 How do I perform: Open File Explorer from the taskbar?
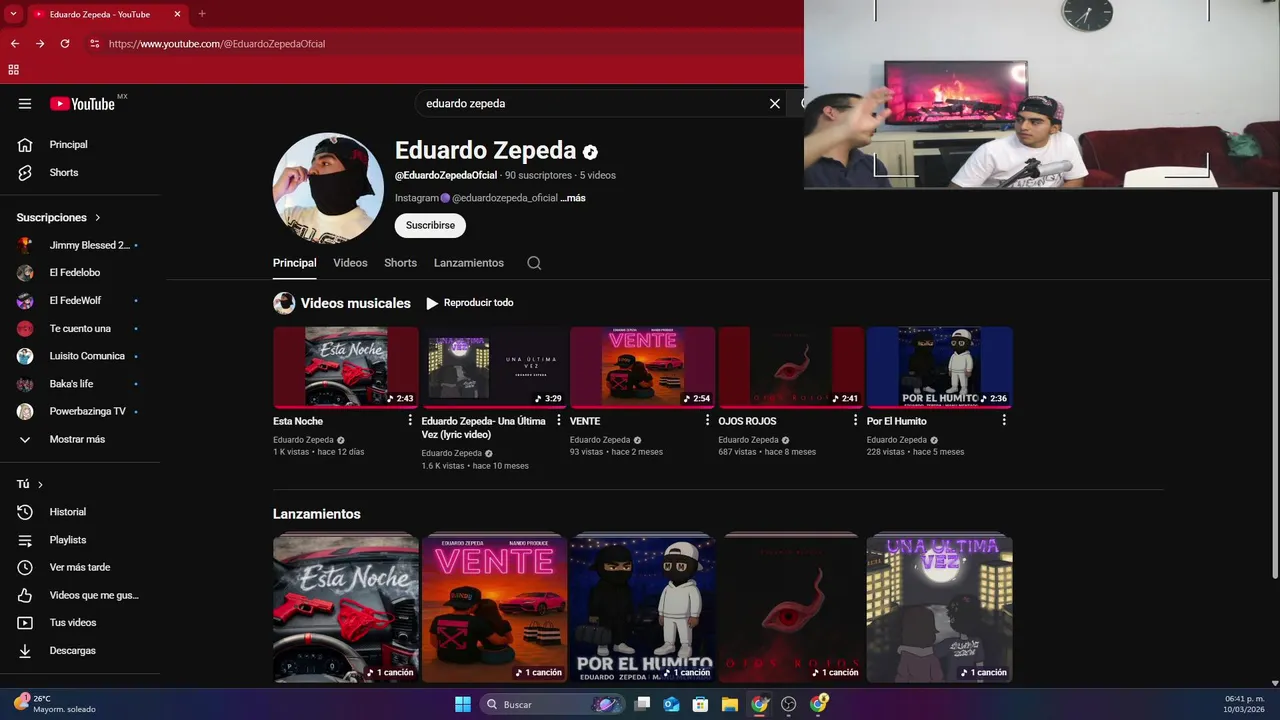[x=730, y=704]
